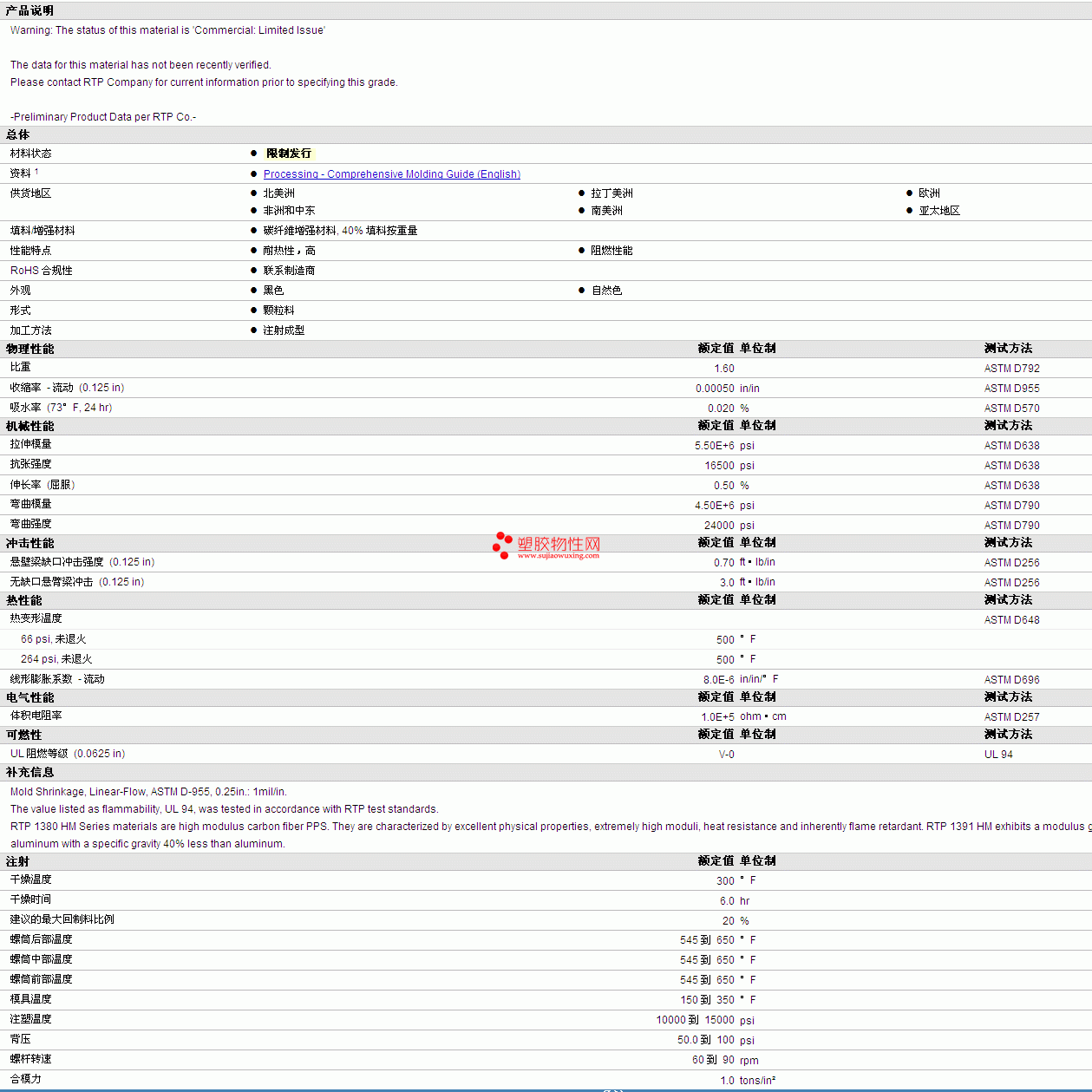Click the 264 psi, 未退火 row label
The width and height of the screenshot is (1092, 1092).
tap(56, 659)
